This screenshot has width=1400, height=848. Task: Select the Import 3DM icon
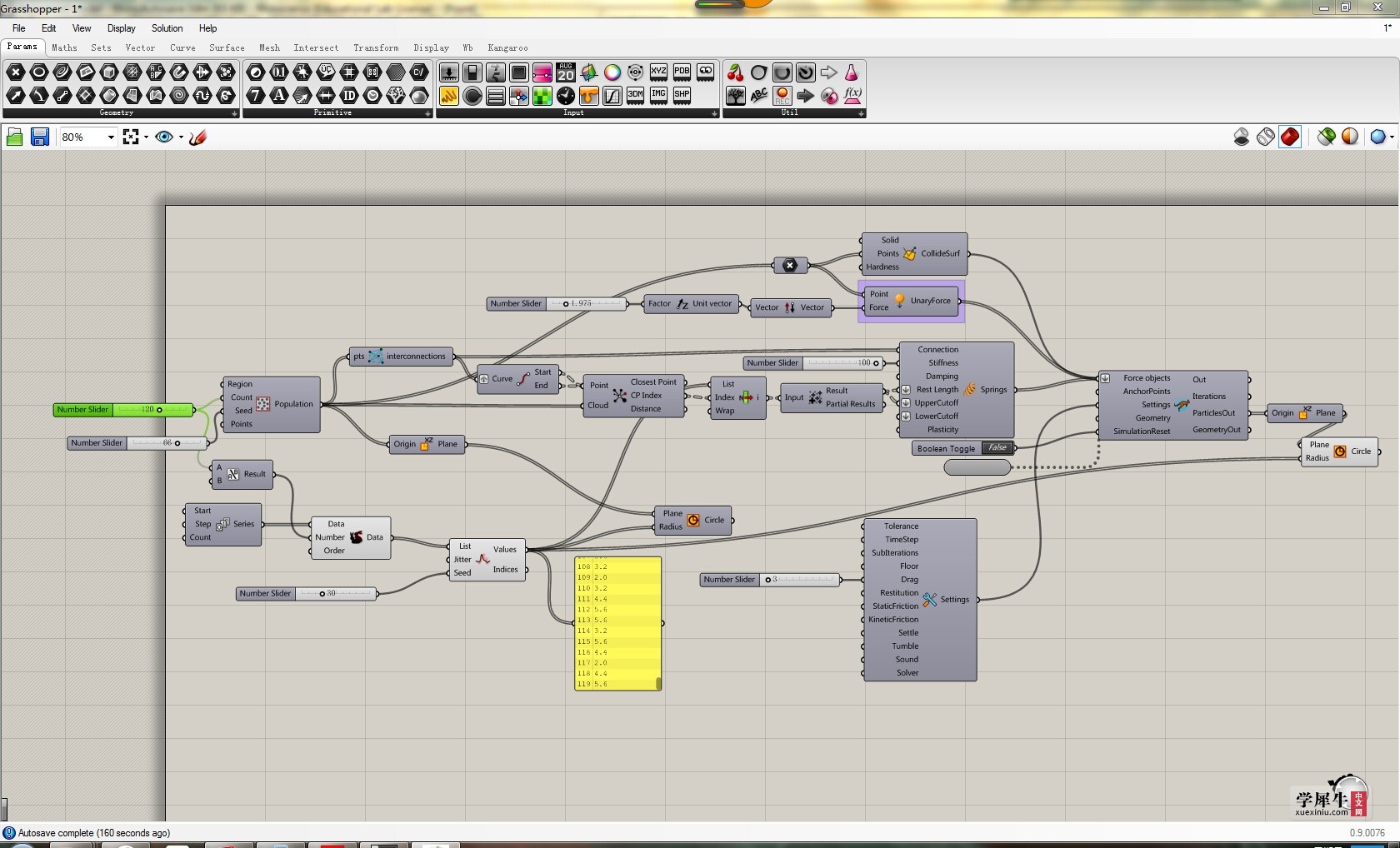tap(635, 96)
